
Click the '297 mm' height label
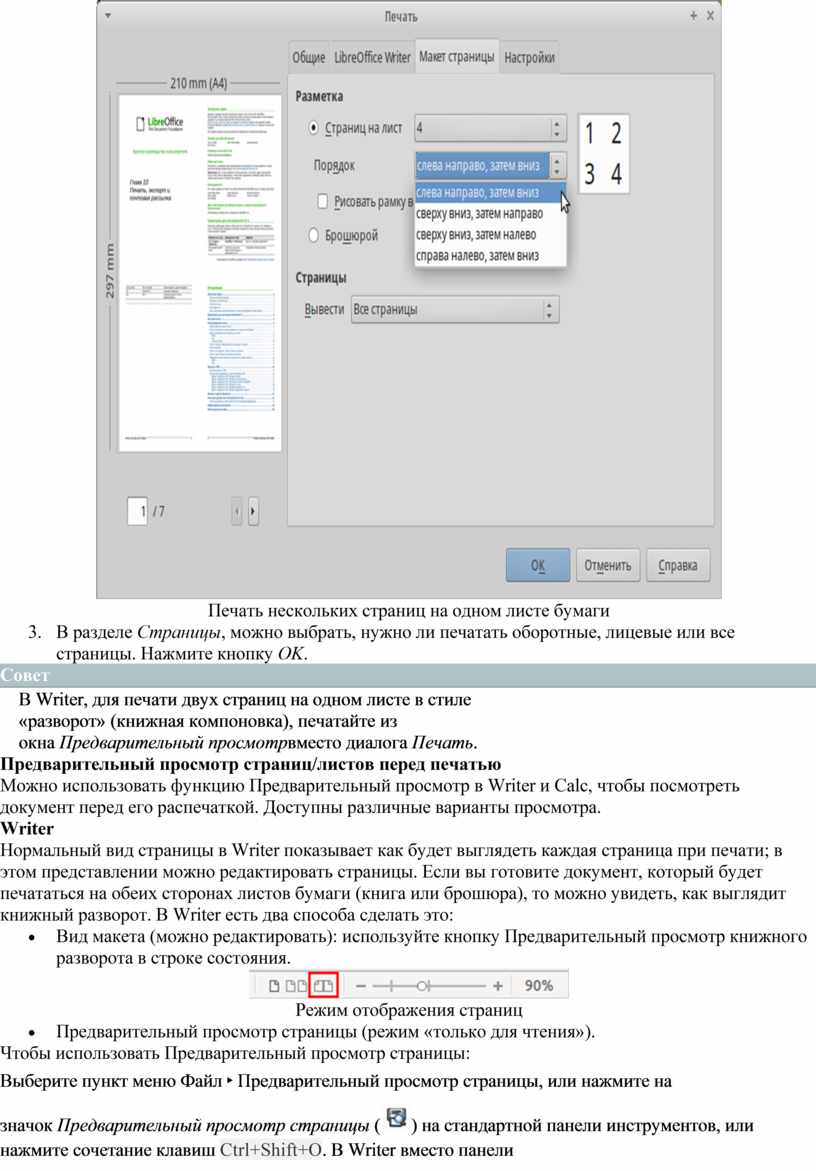point(110,270)
